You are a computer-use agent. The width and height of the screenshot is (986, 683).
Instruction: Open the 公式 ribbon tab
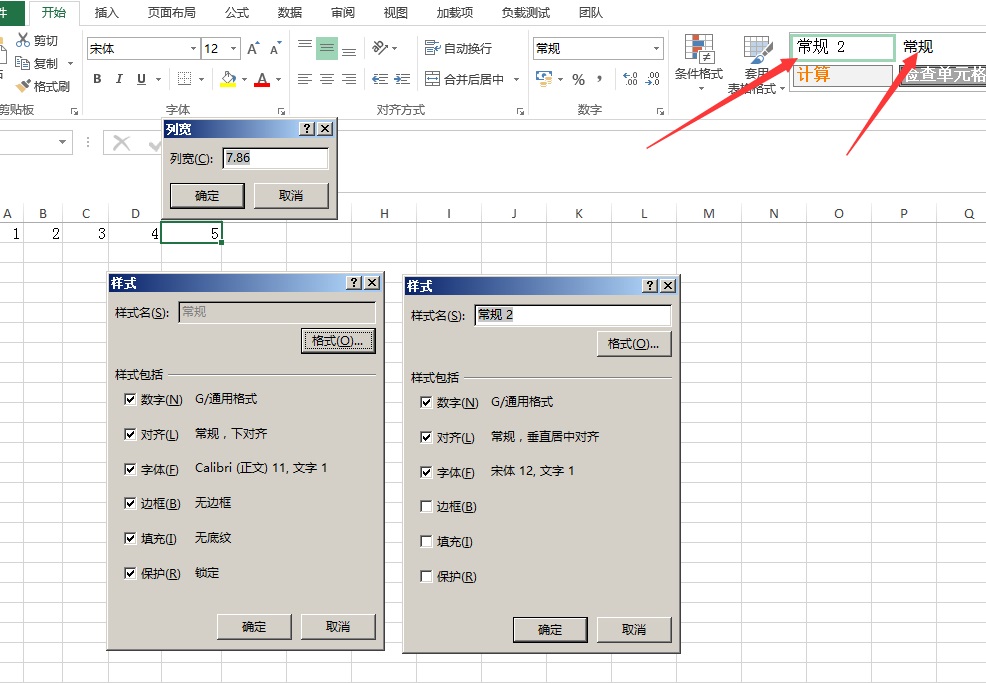tap(237, 13)
